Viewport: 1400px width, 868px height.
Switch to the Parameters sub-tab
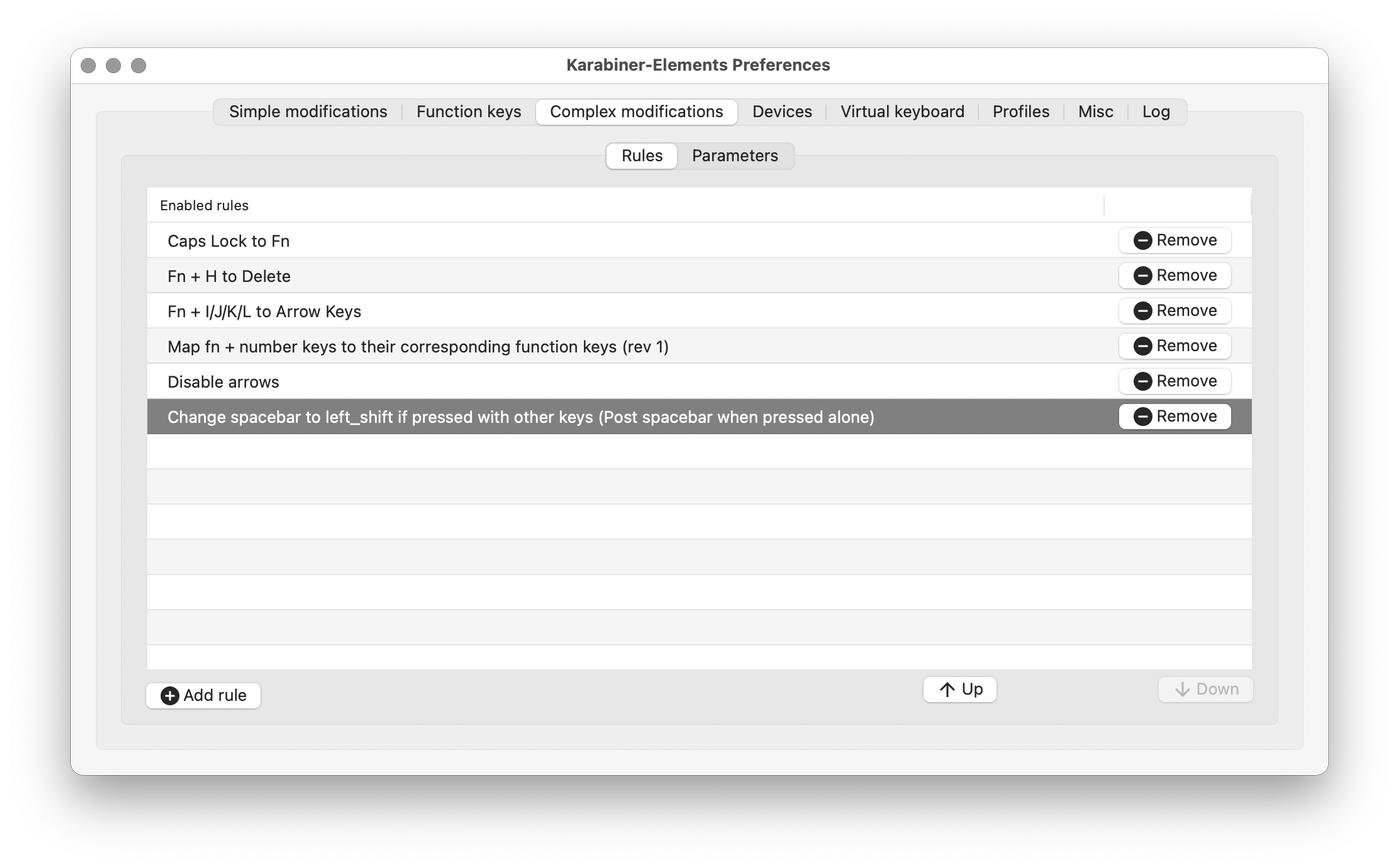(735, 156)
